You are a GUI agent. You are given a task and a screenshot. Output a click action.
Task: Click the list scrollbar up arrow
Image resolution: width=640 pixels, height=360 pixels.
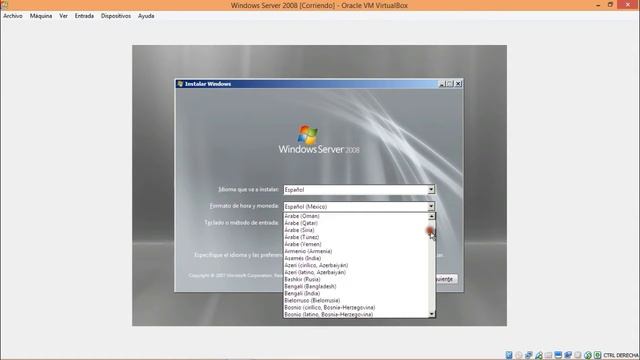pyautogui.click(x=431, y=216)
